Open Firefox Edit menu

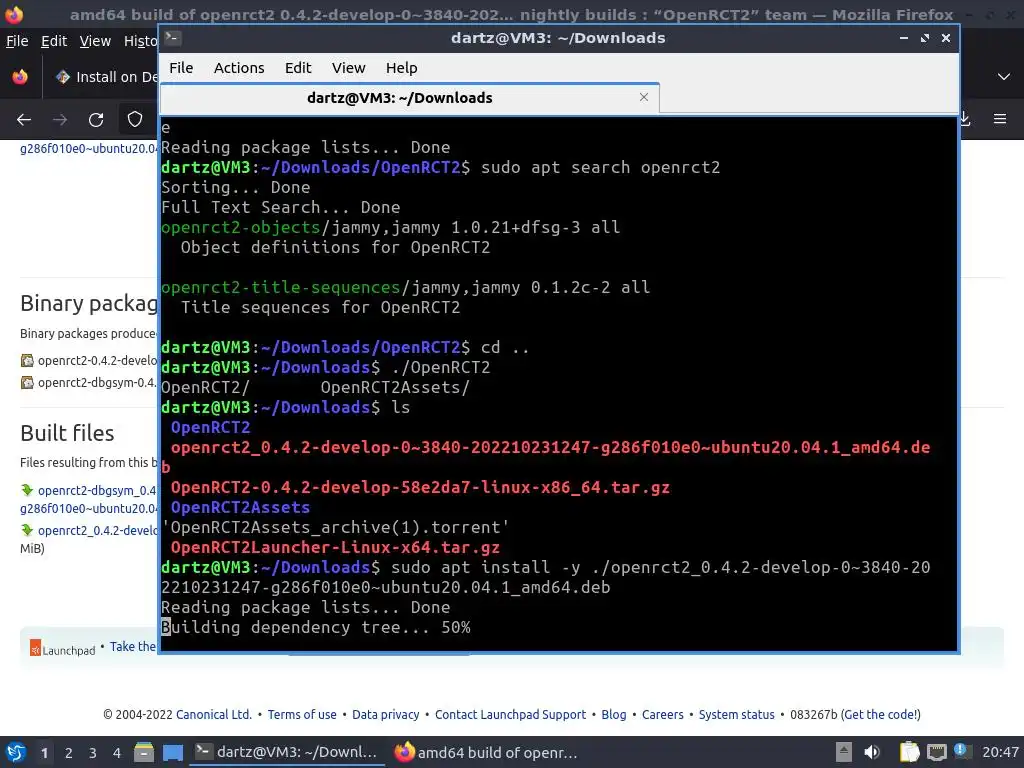point(54,41)
